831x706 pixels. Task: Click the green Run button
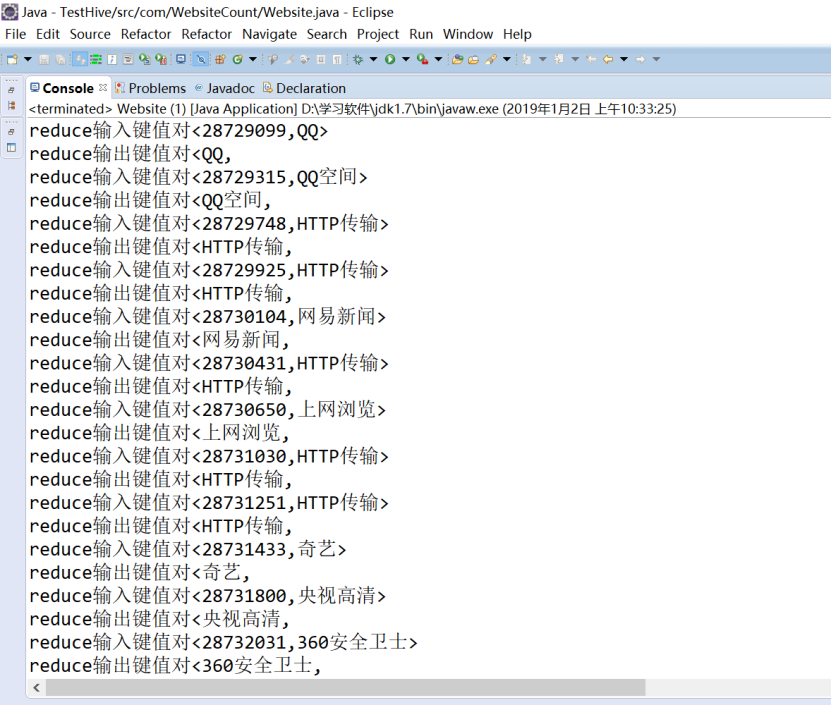tap(390, 59)
